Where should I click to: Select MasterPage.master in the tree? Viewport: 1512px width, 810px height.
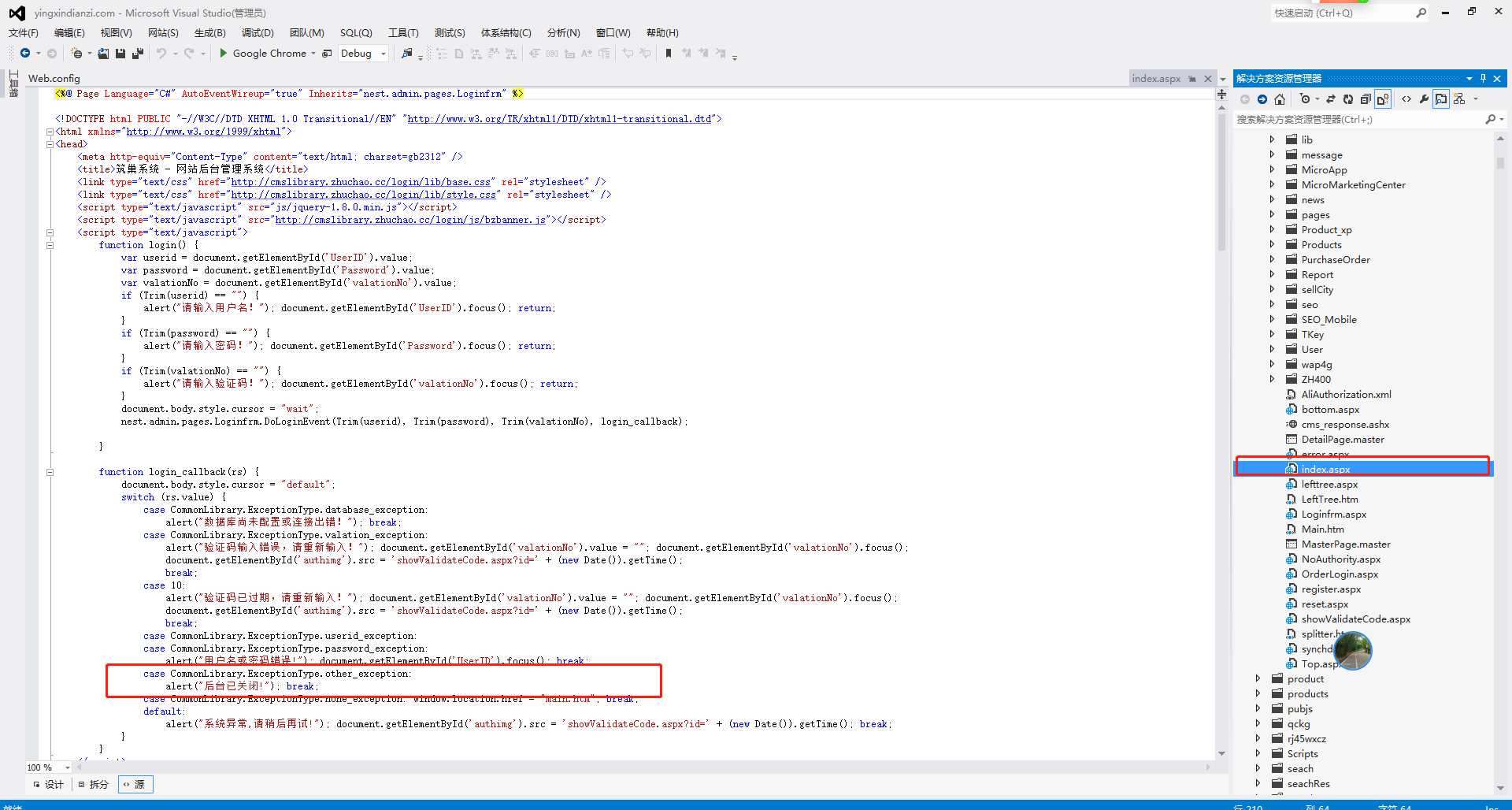click(x=1346, y=544)
